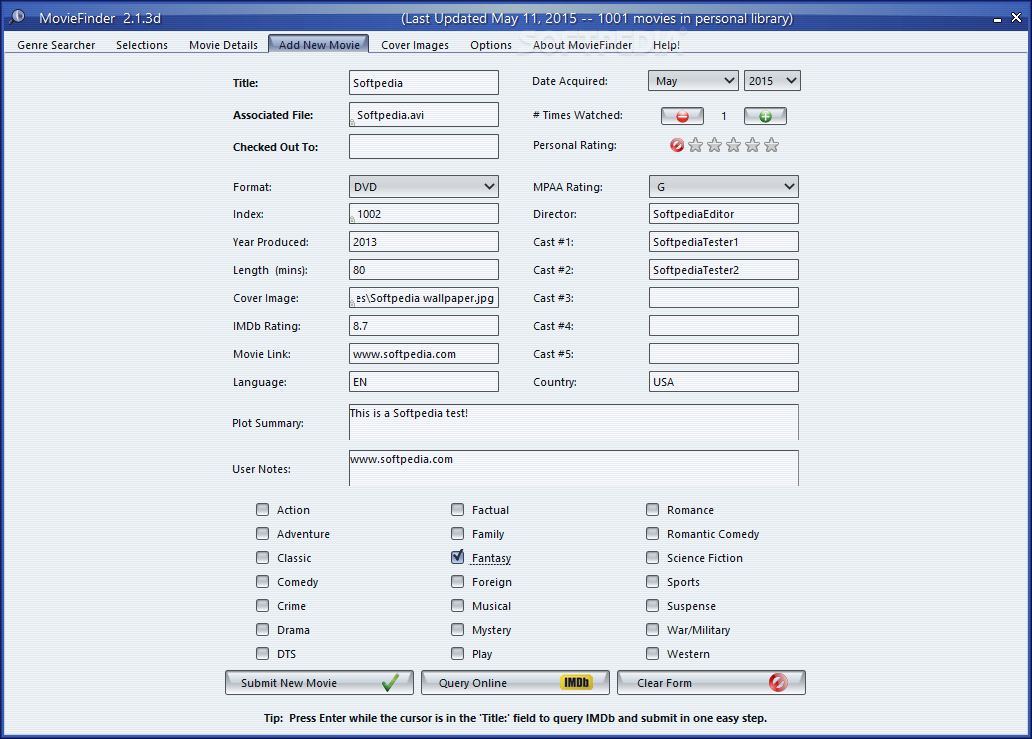
Task: Open the Cover Images tab
Action: [x=415, y=45]
